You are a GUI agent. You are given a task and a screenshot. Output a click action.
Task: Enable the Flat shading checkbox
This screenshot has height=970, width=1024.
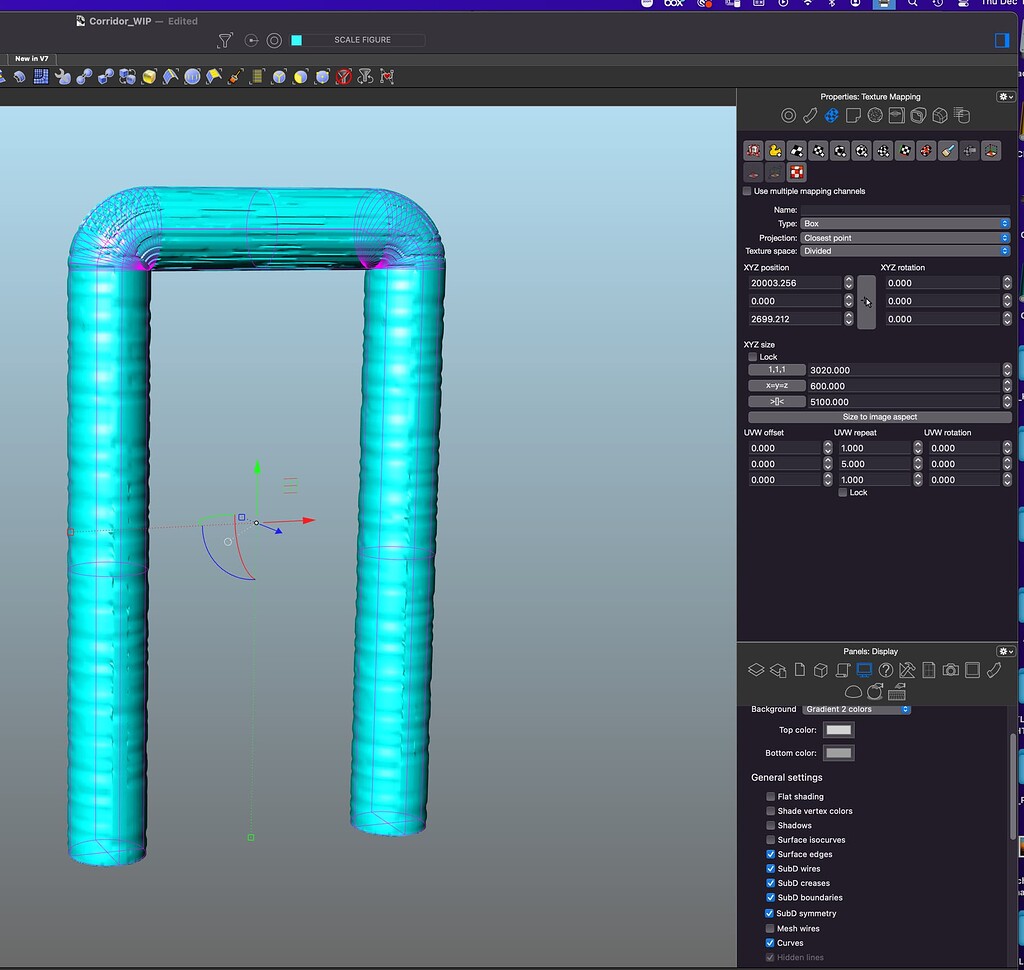(x=770, y=796)
